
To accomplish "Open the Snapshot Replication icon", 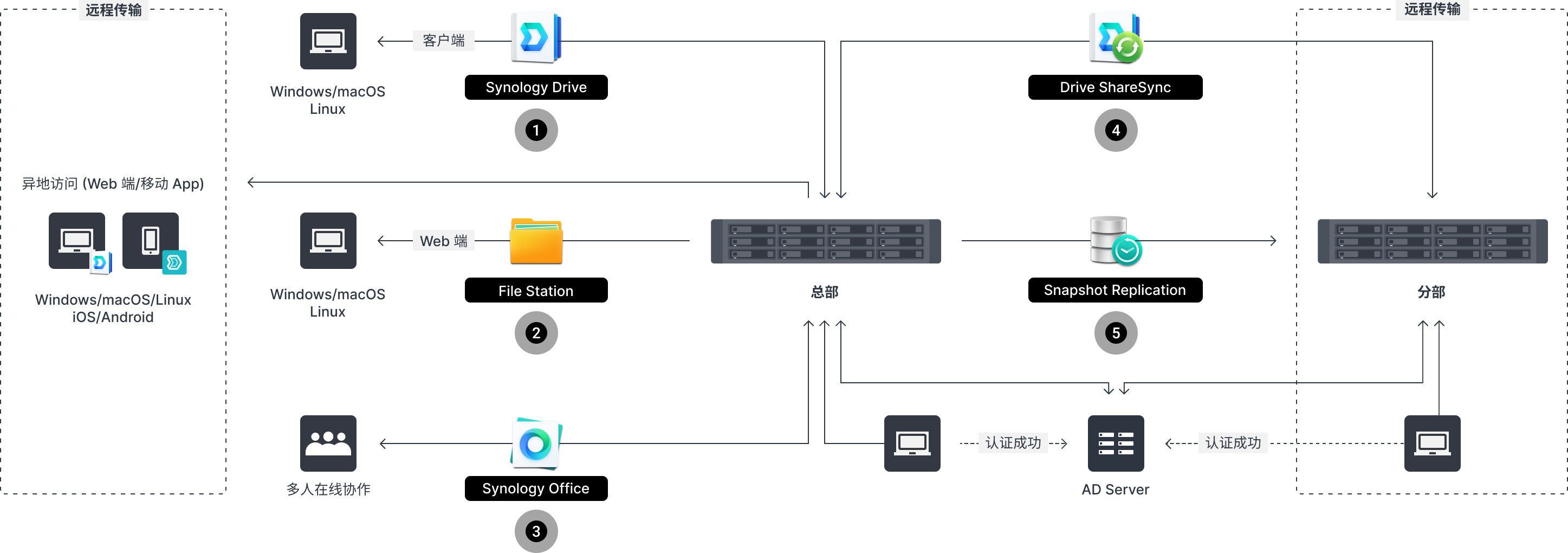I will pyautogui.click(x=1115, y=241).
